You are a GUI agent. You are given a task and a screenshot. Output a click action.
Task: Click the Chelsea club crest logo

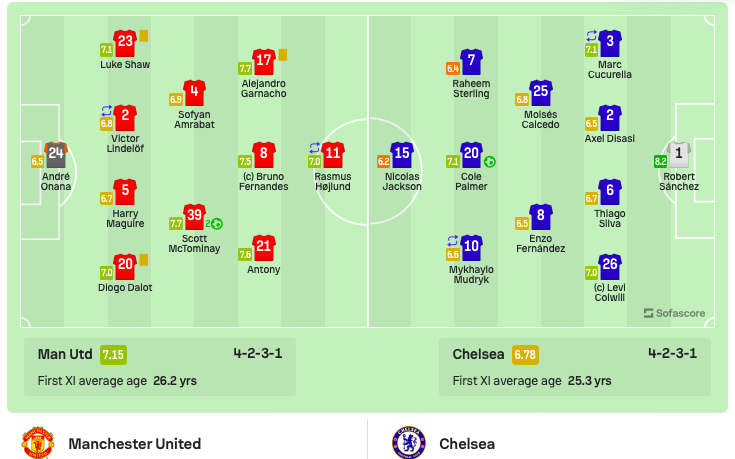409,443
